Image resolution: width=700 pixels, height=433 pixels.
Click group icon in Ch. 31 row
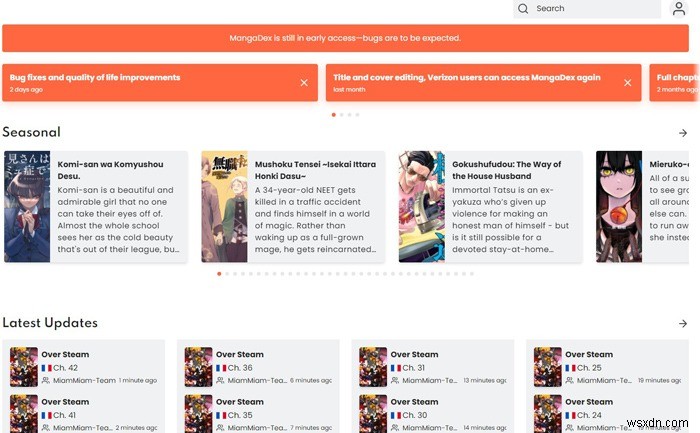[x=395, y=380]
